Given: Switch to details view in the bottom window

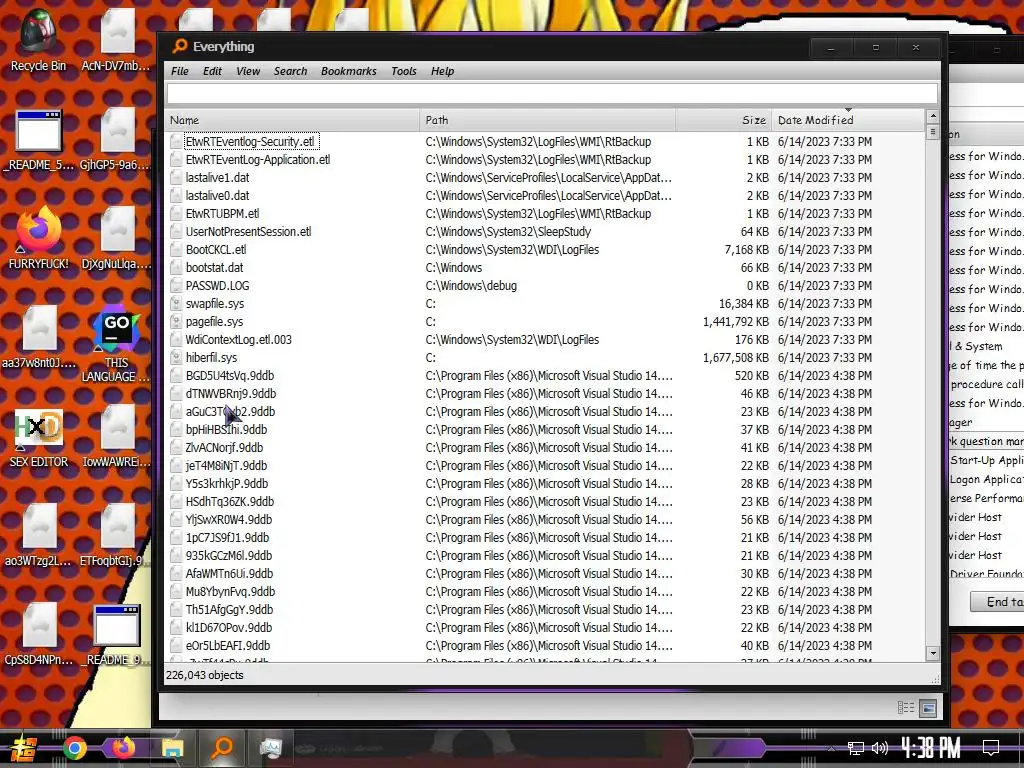Looking at the screenshot, I should [906, 708].
